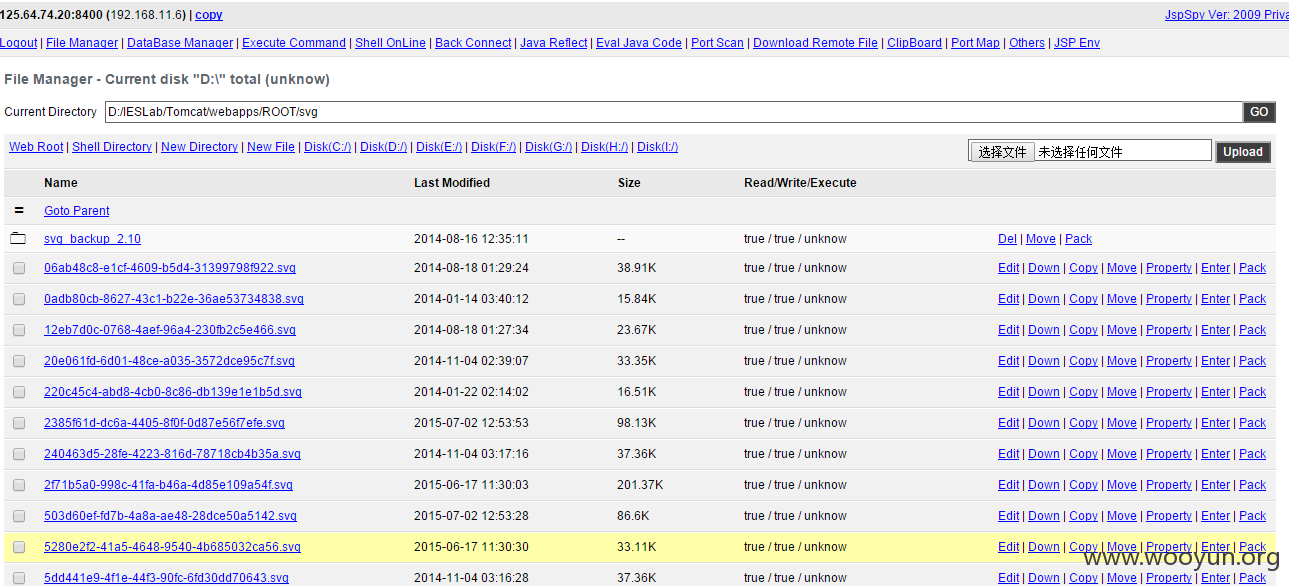This screenshot has width=1289, height=586.
Task: Pack the svg_backup_2.10 folder
Action: pyautogui.click(x=1078, y=239)
